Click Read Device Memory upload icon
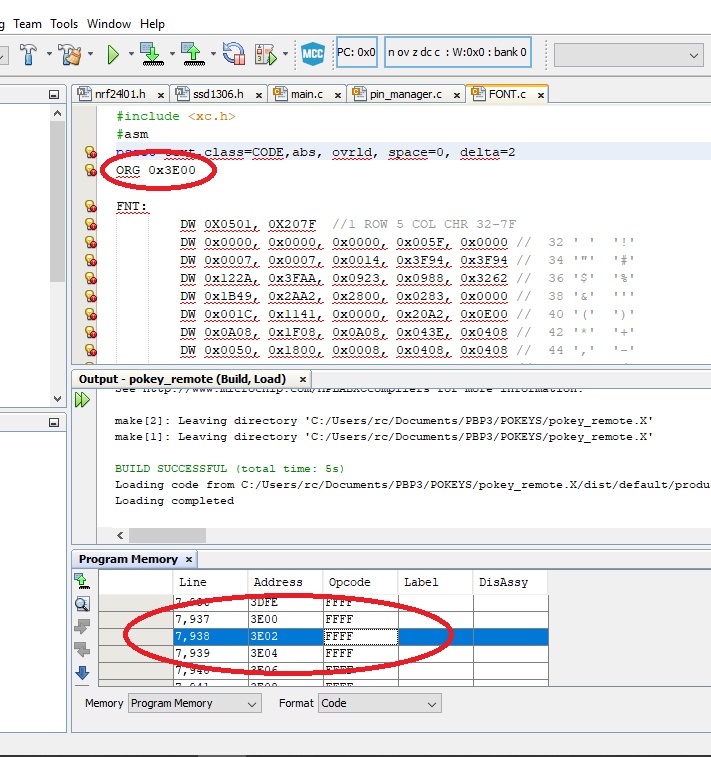The image size is (711, 757). coord(192,52)
